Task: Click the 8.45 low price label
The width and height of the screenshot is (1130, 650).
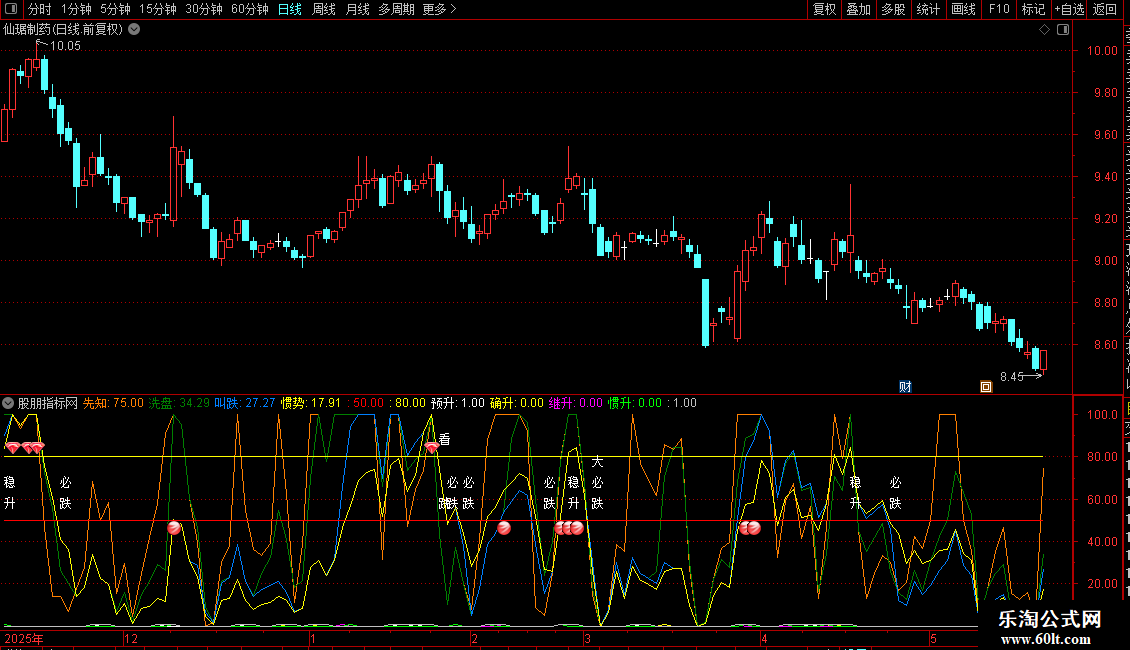Action: point(1012,376)
